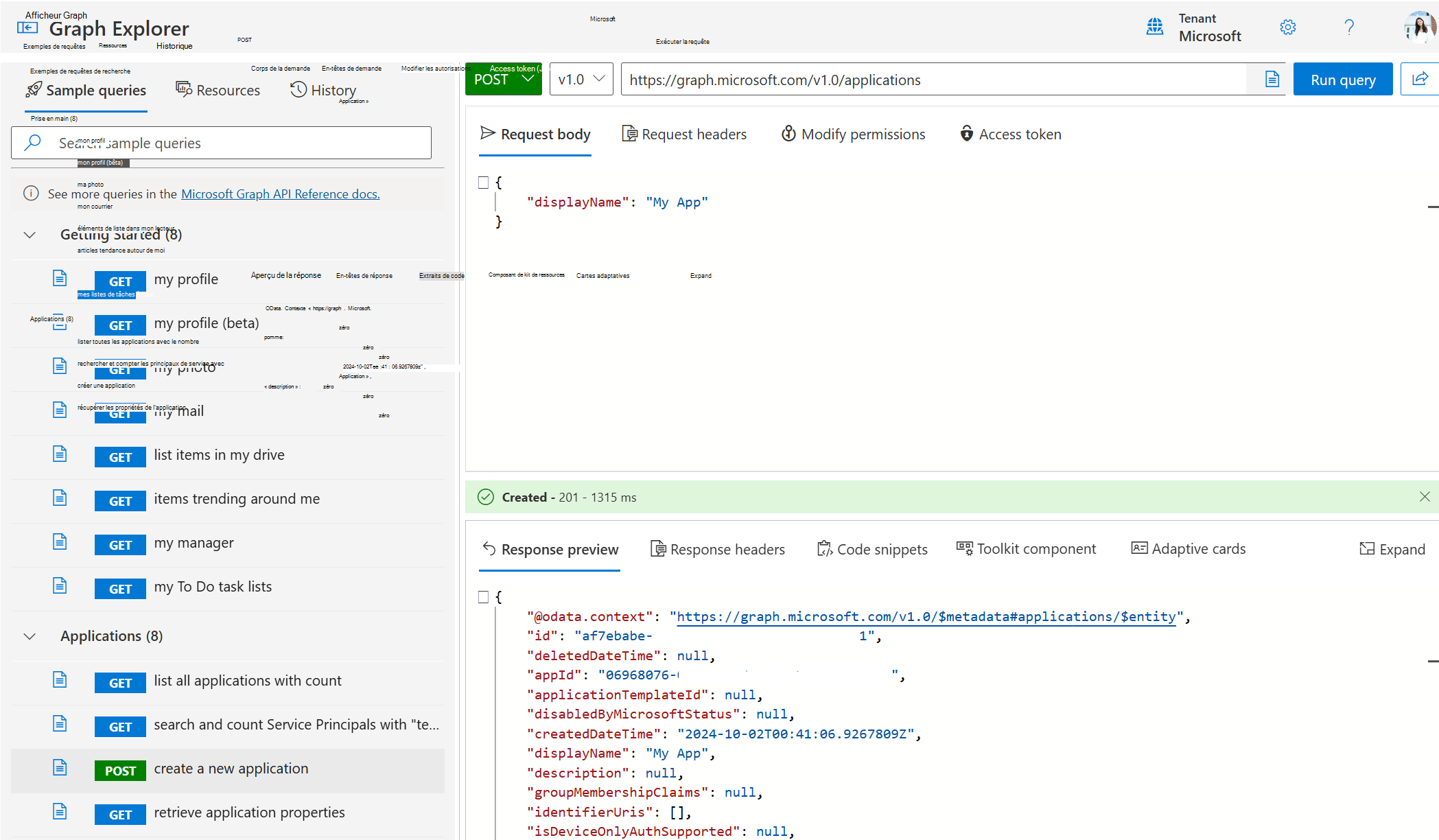
Task: Copy the request URL using the document icon
Action: pyautogui.click(x=1271, y=79)
